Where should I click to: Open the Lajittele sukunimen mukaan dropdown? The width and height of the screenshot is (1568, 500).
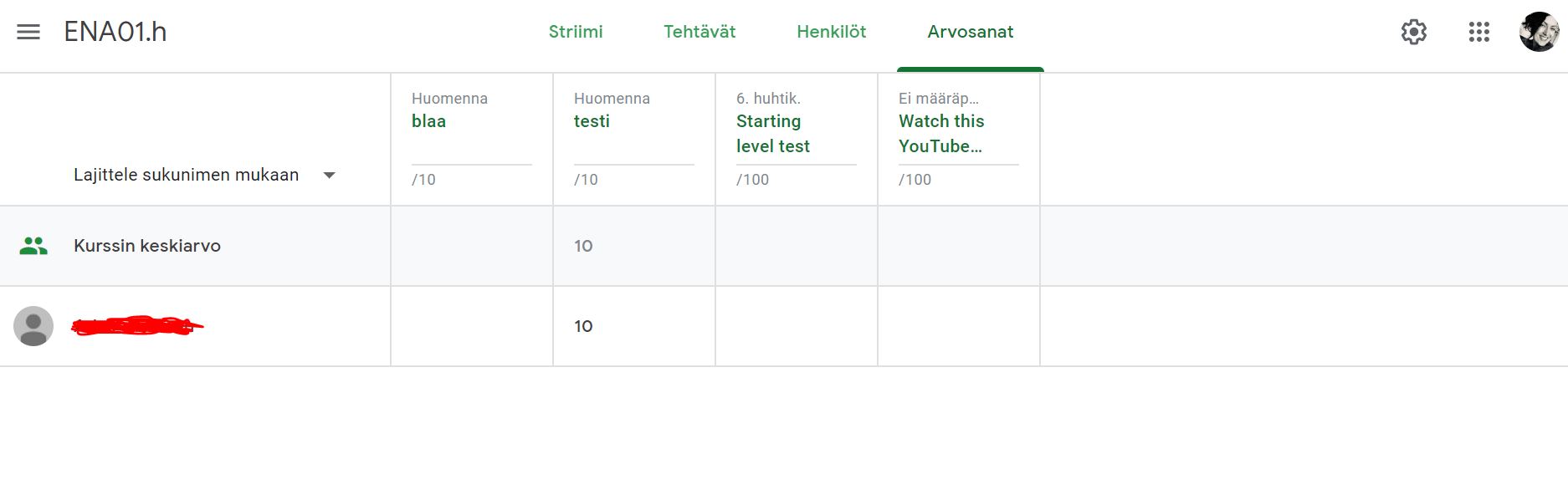186,175
